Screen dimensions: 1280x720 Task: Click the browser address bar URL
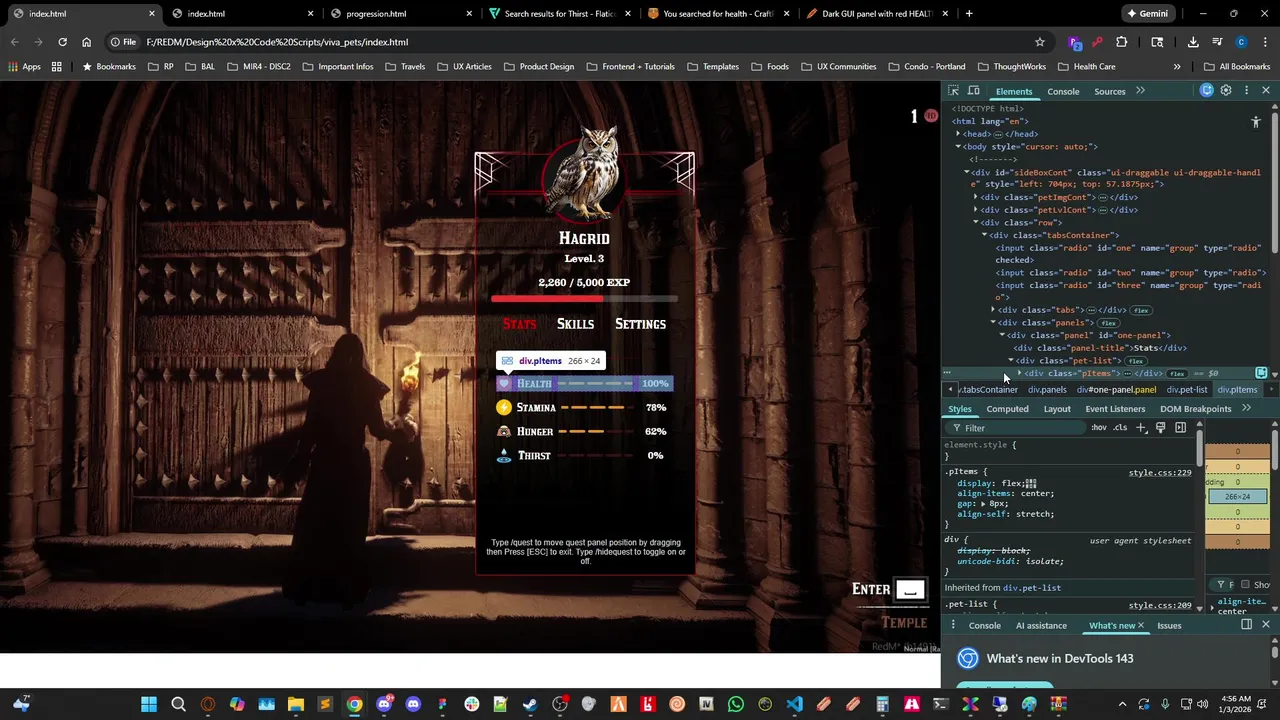pos(277,42)
